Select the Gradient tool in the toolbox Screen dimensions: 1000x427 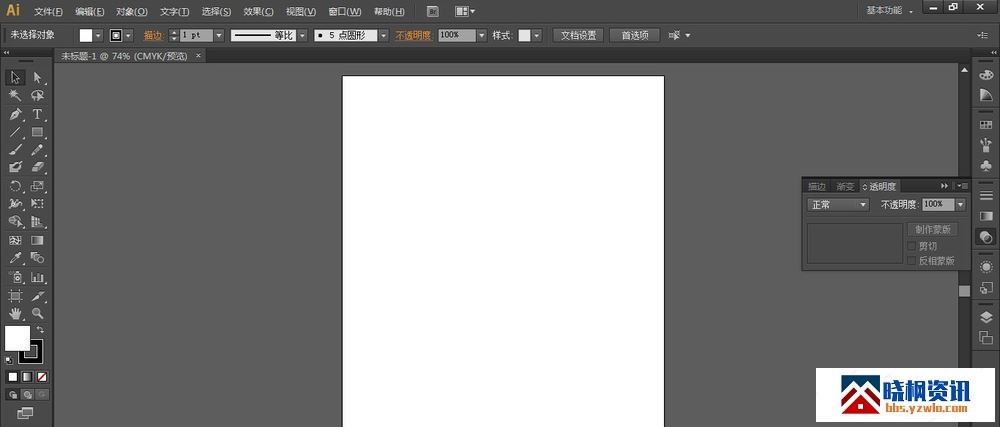(37, 240)
